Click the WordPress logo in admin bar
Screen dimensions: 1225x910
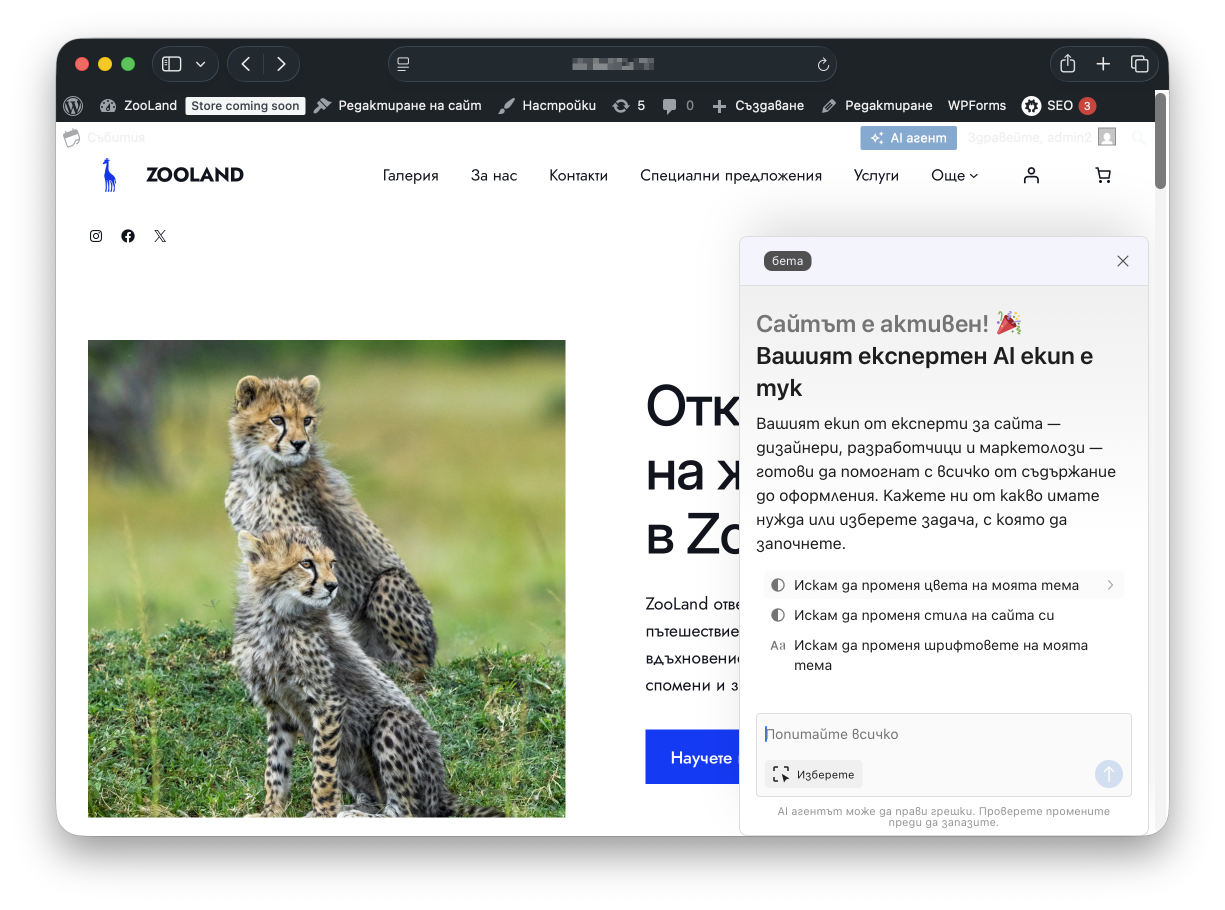[73, 106]
